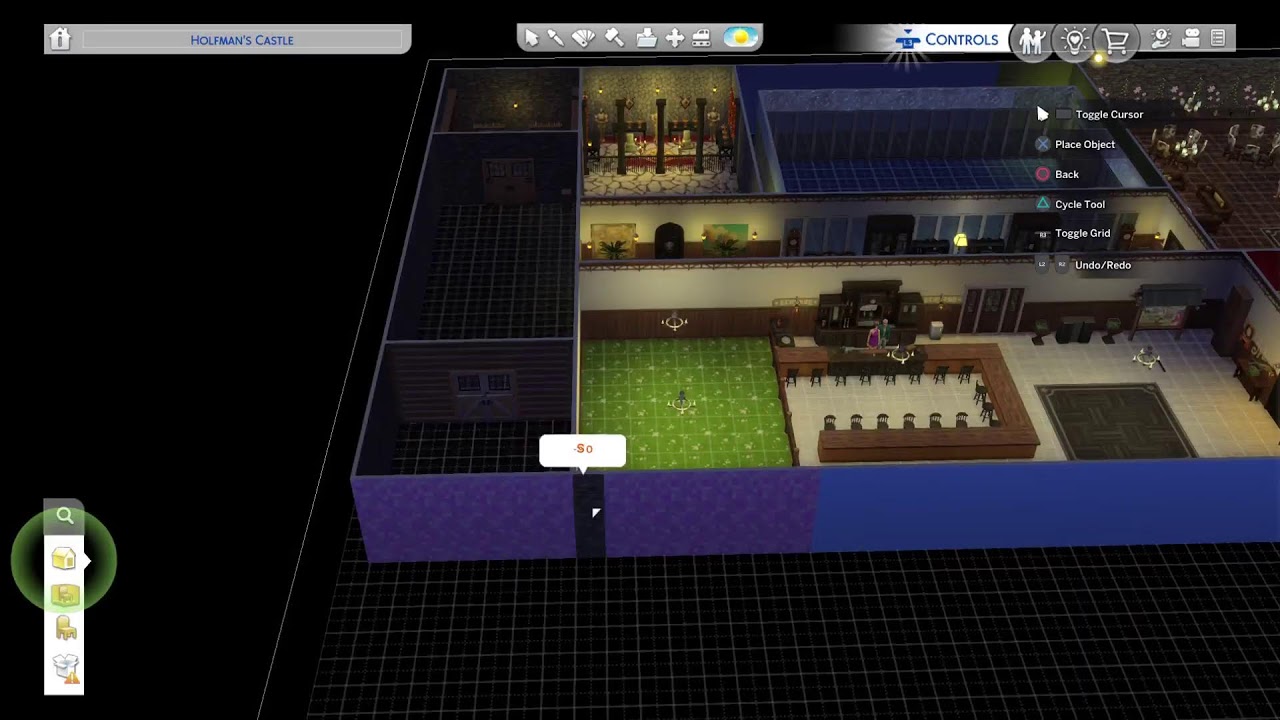Expand the catalog panel arrow
This screenshot has height=720, width=1280.
tap(88, 561)
